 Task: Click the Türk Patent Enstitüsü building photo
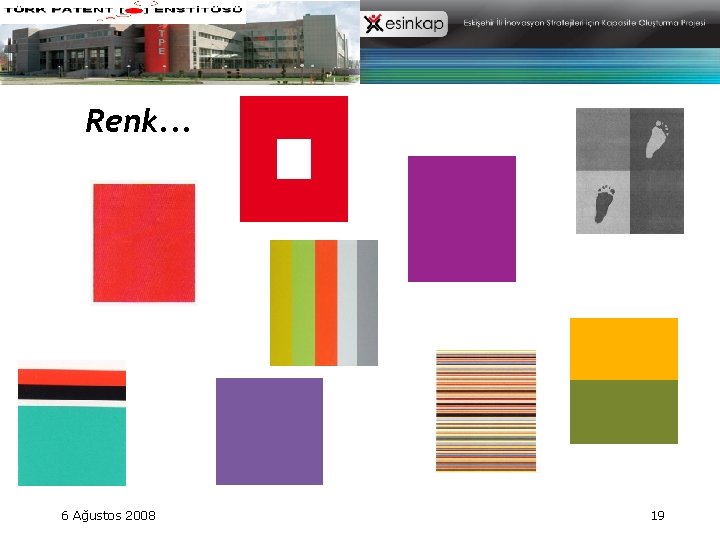[x=180, y=48]
